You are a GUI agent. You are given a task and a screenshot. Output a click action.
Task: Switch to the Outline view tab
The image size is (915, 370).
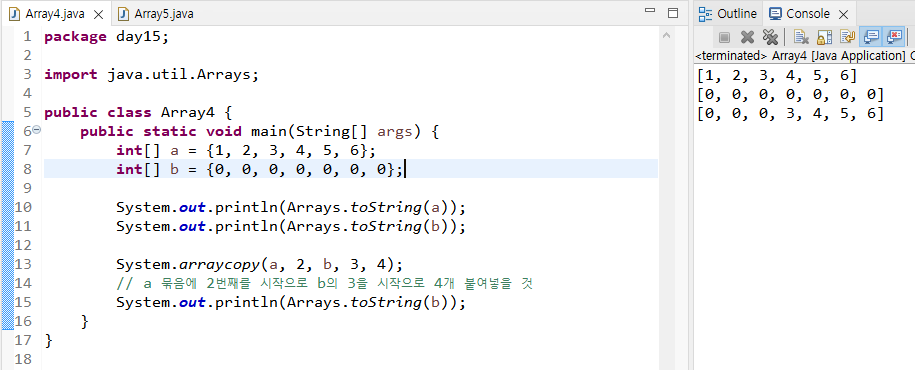[728, 13]
